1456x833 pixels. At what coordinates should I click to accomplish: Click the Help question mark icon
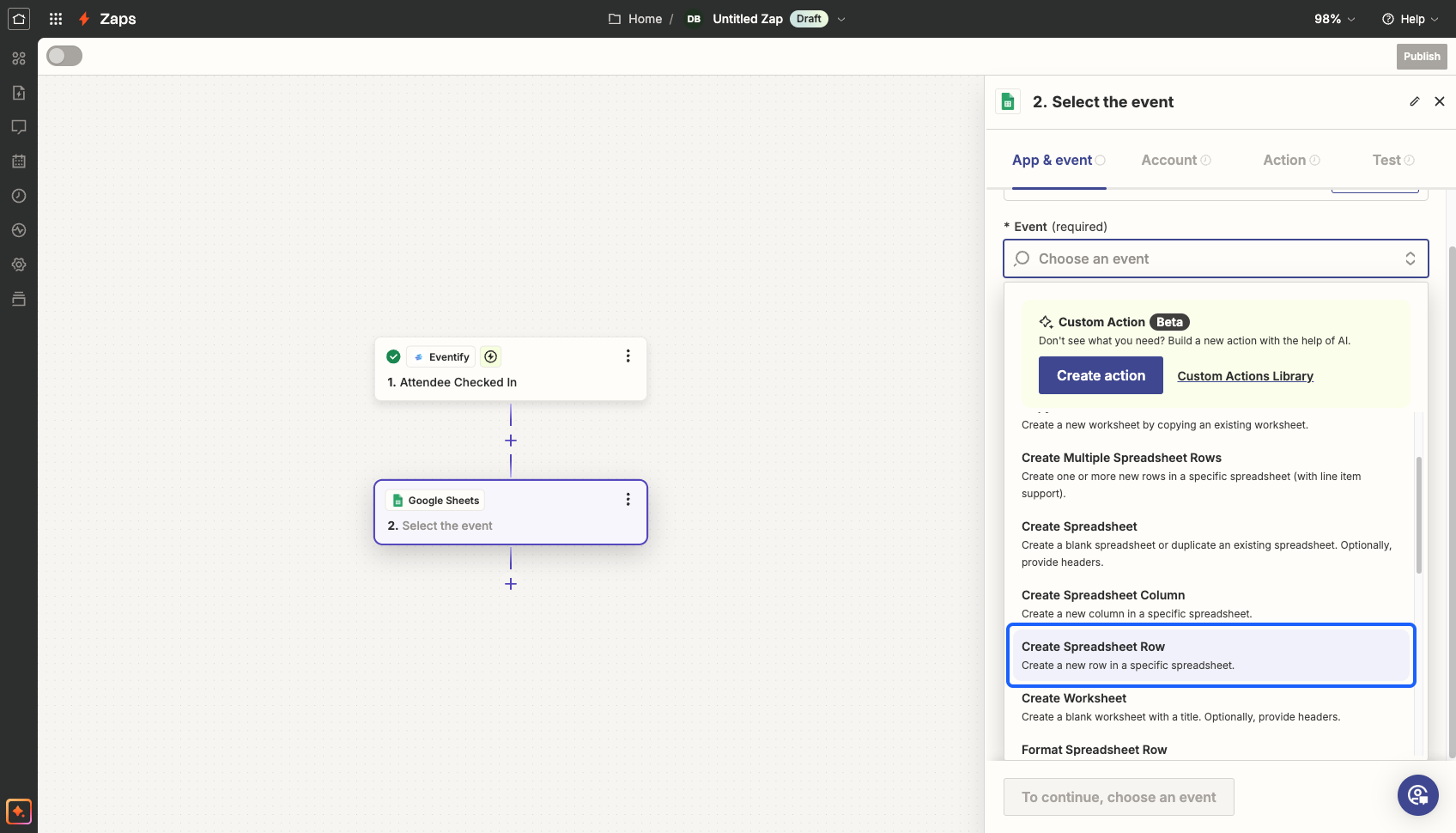point(1388,19)
